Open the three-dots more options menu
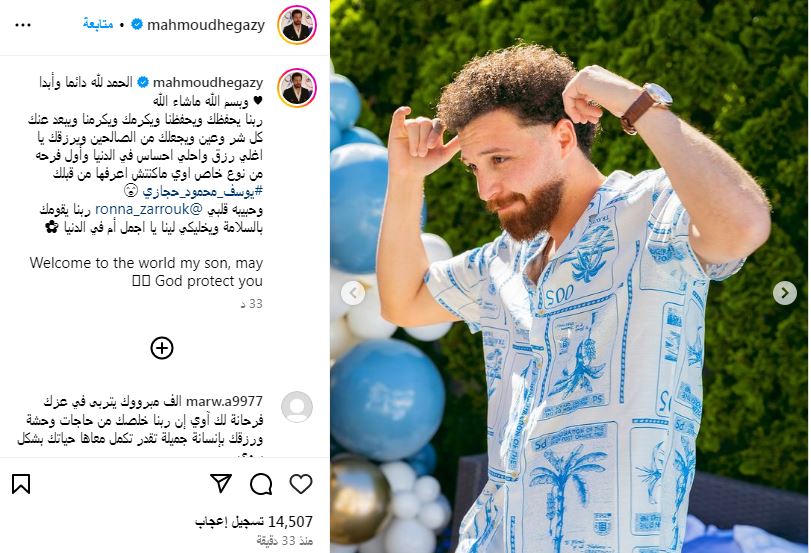The height and width of the screenshot is (553, 811). click(x=23, y=25)
